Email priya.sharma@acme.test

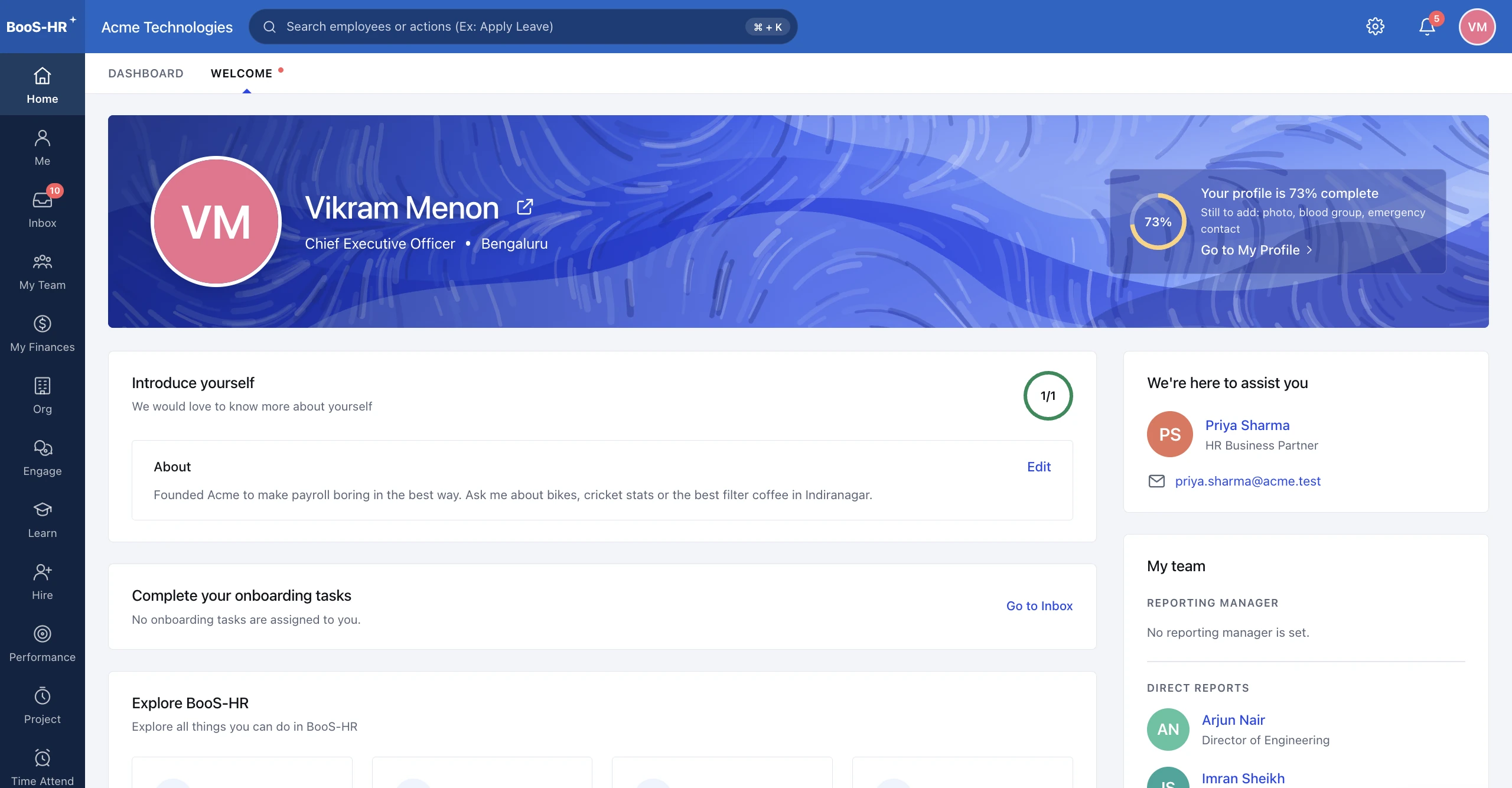[1248, 481]
